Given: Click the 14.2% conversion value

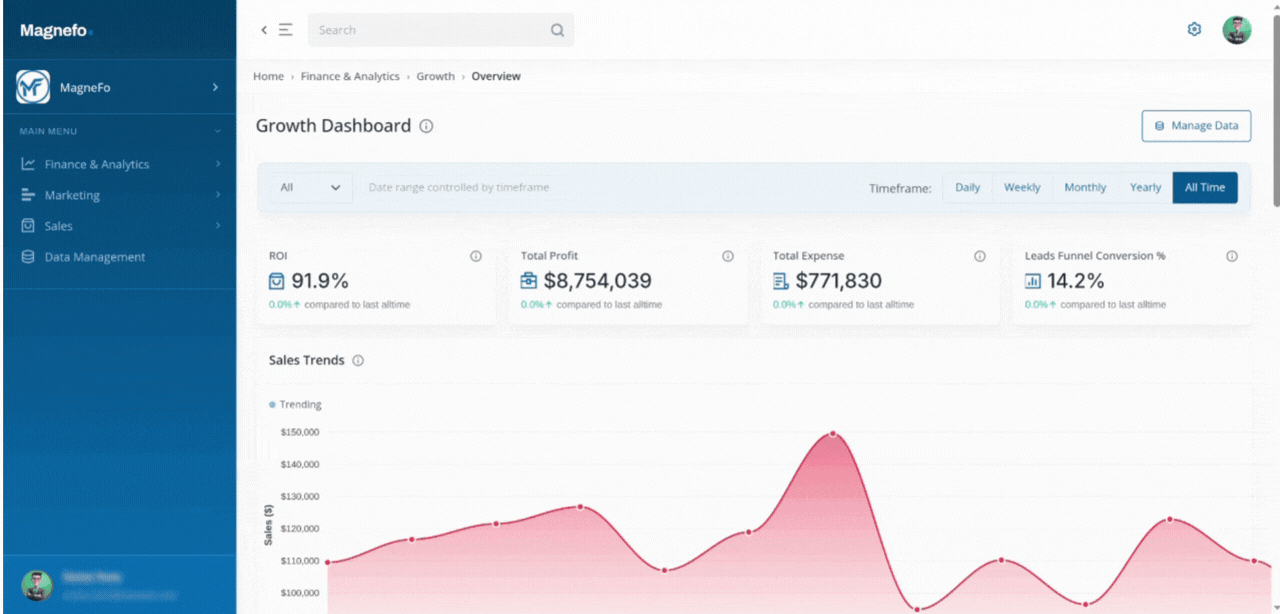Looking at the screenshot, I should 1076,281.
